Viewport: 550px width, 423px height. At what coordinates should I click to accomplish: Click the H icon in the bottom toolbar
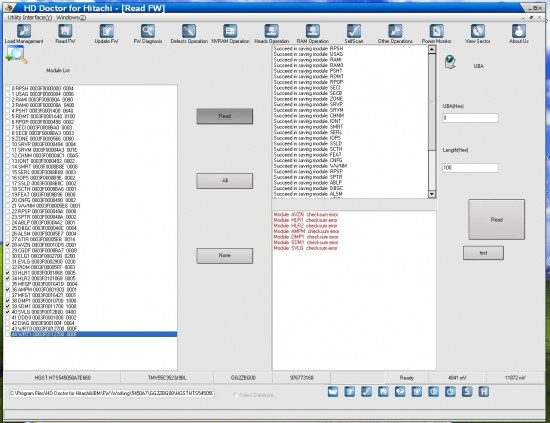click(484, 391)
